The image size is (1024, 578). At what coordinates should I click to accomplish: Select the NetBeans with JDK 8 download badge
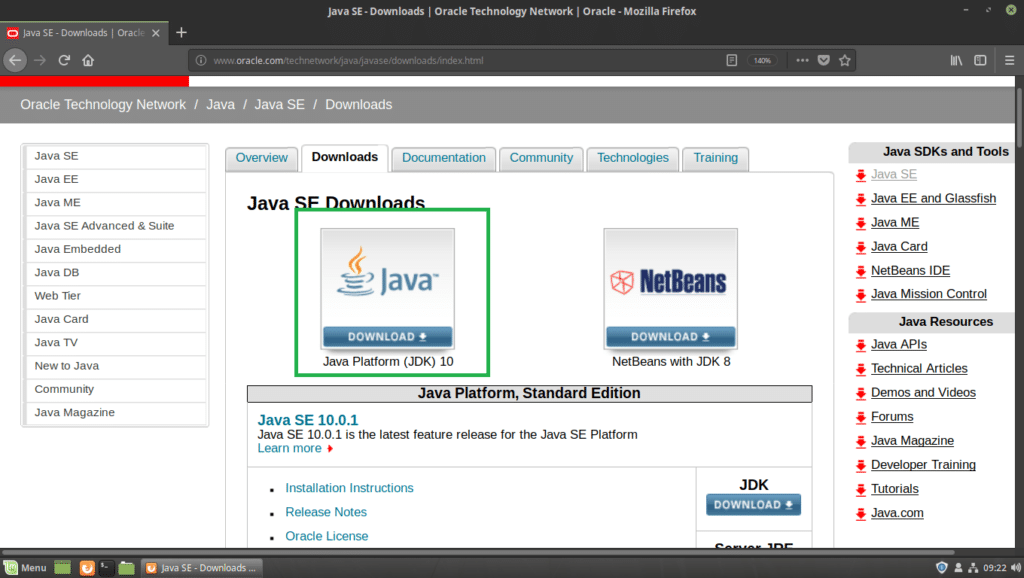pos(670,337)
